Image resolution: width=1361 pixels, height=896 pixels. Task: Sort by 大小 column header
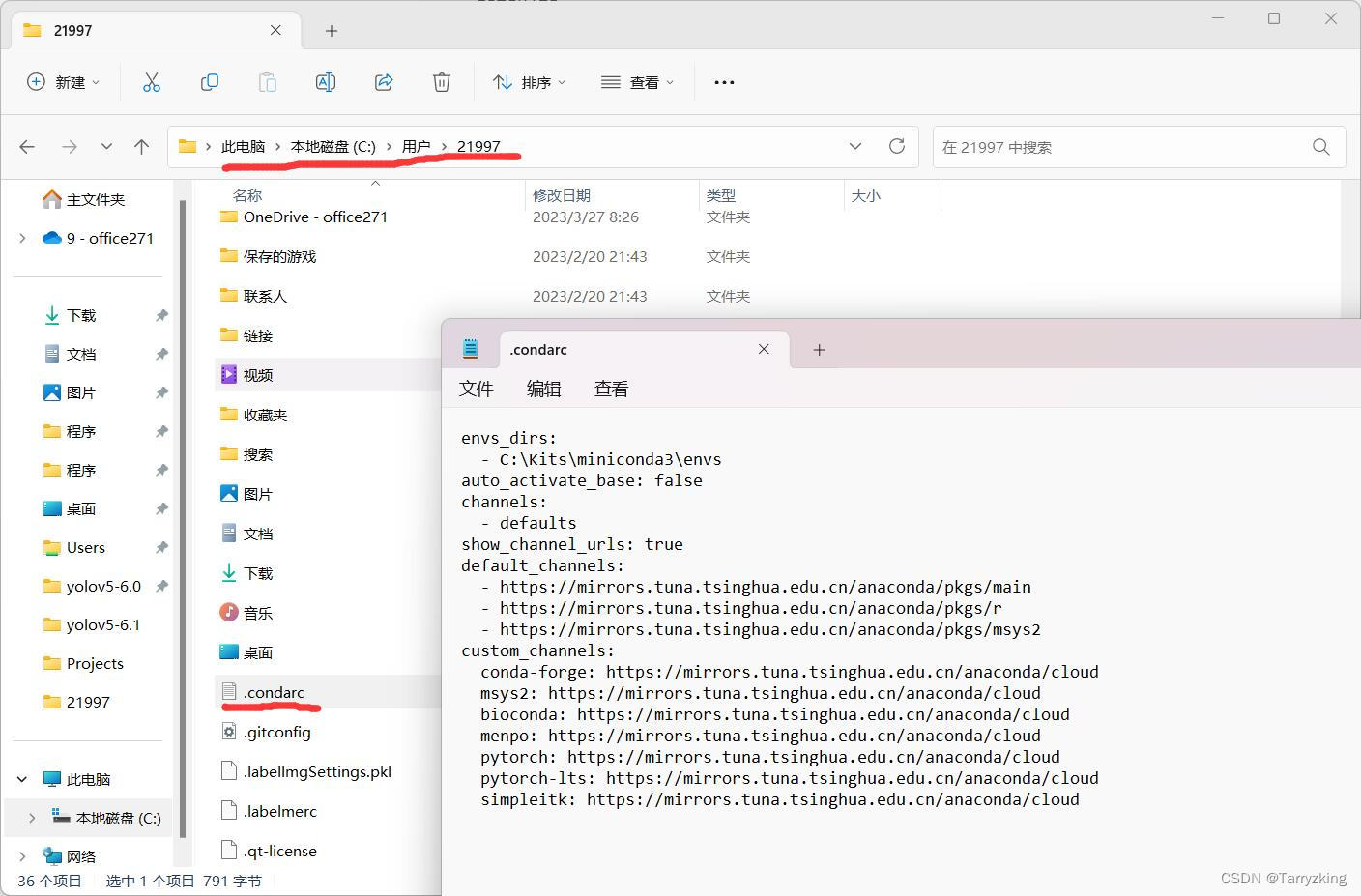click(x=866, y=195)
